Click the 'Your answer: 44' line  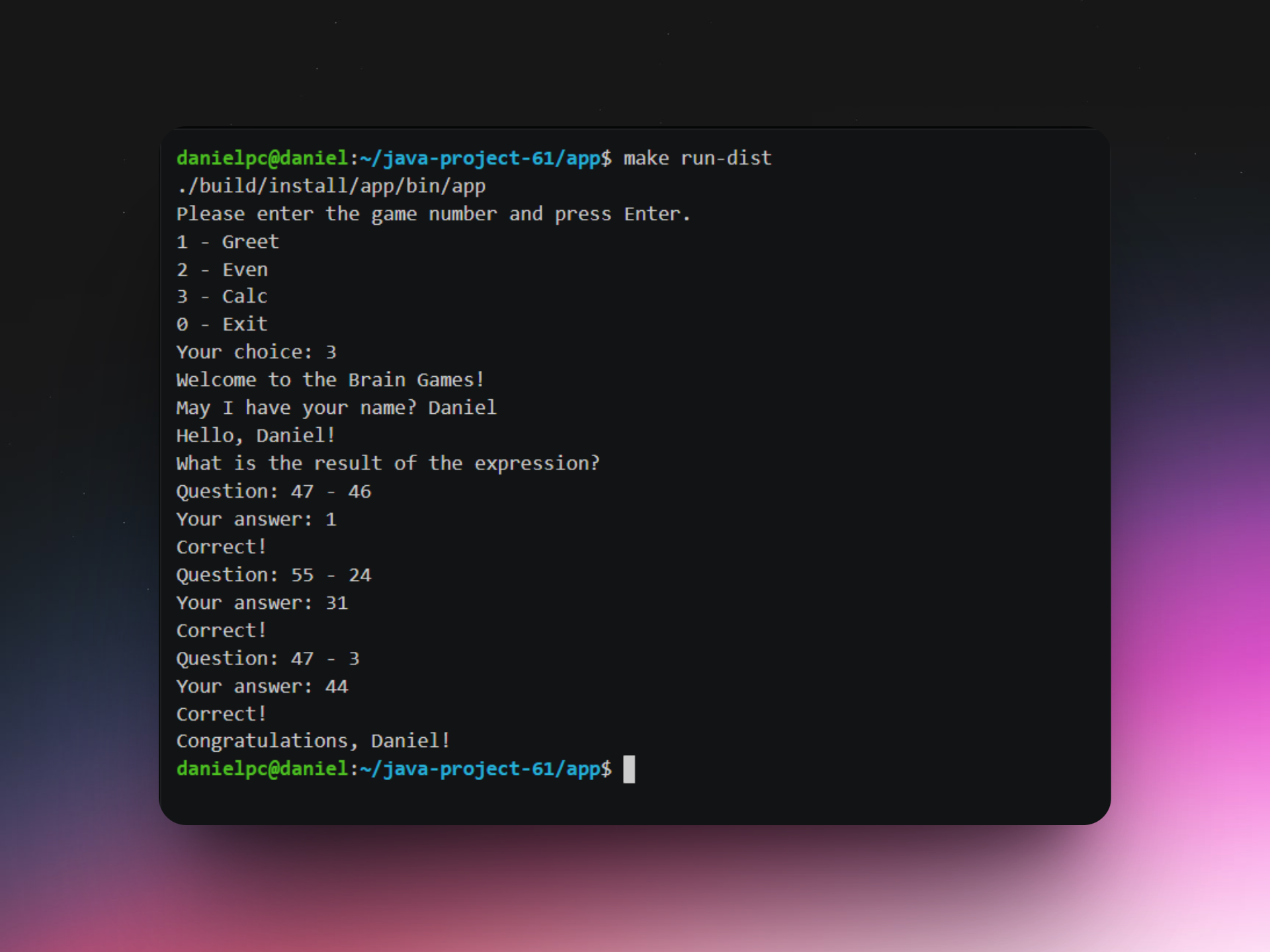point(262,686)
